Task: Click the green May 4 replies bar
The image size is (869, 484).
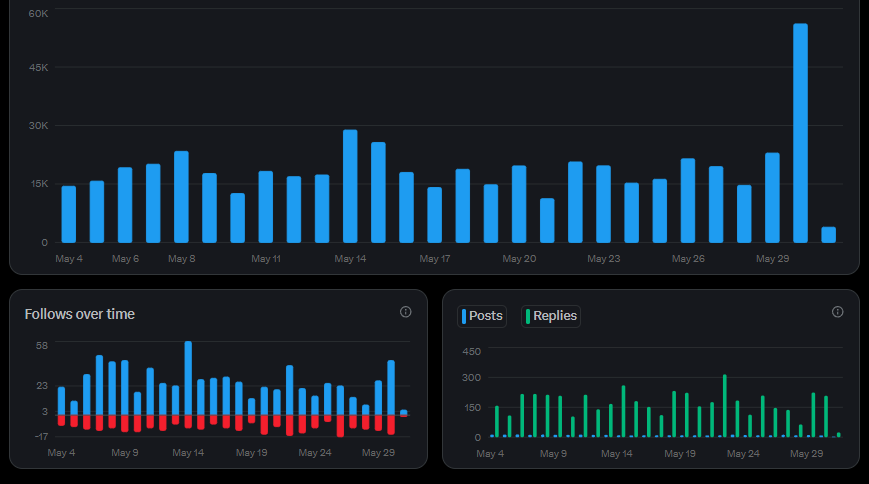Action: click(x=497, y=421)
